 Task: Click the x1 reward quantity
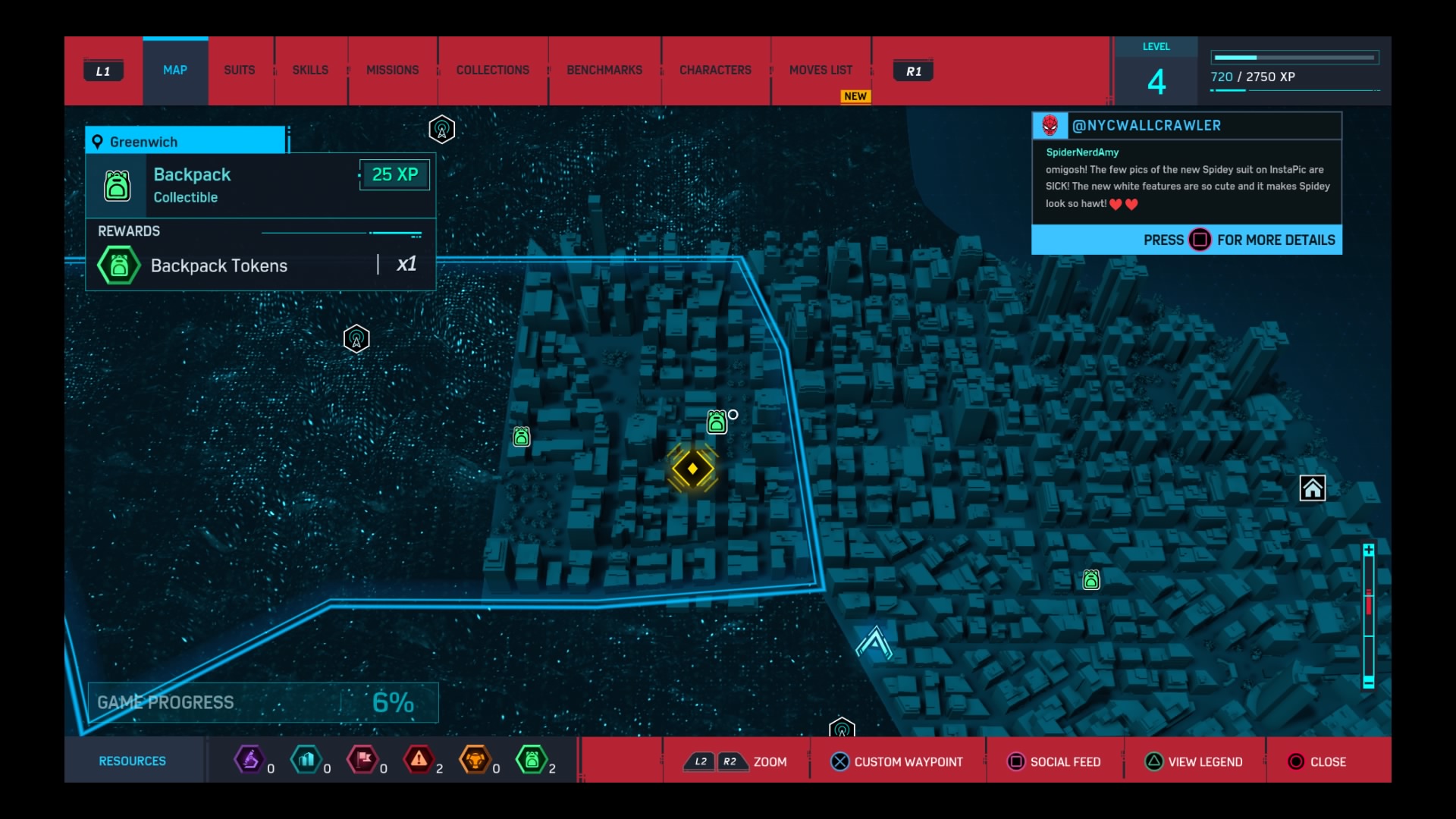[406, 264]
